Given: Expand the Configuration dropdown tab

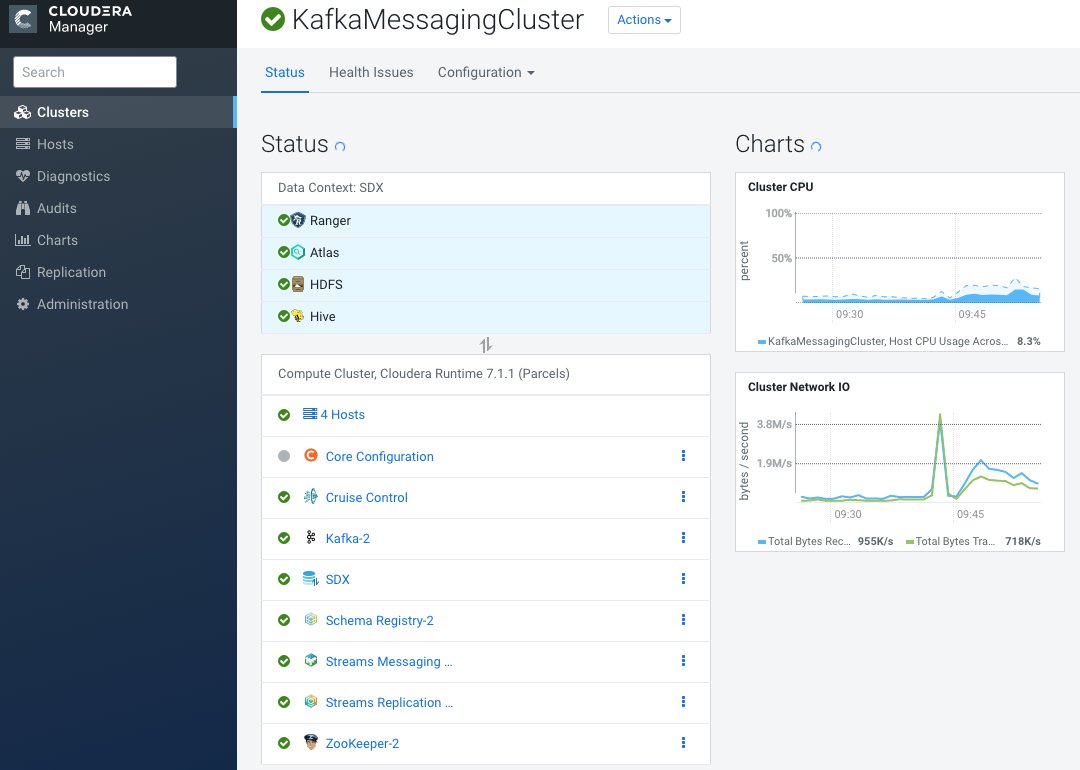Looking at the screenshot, I should 486,72.
